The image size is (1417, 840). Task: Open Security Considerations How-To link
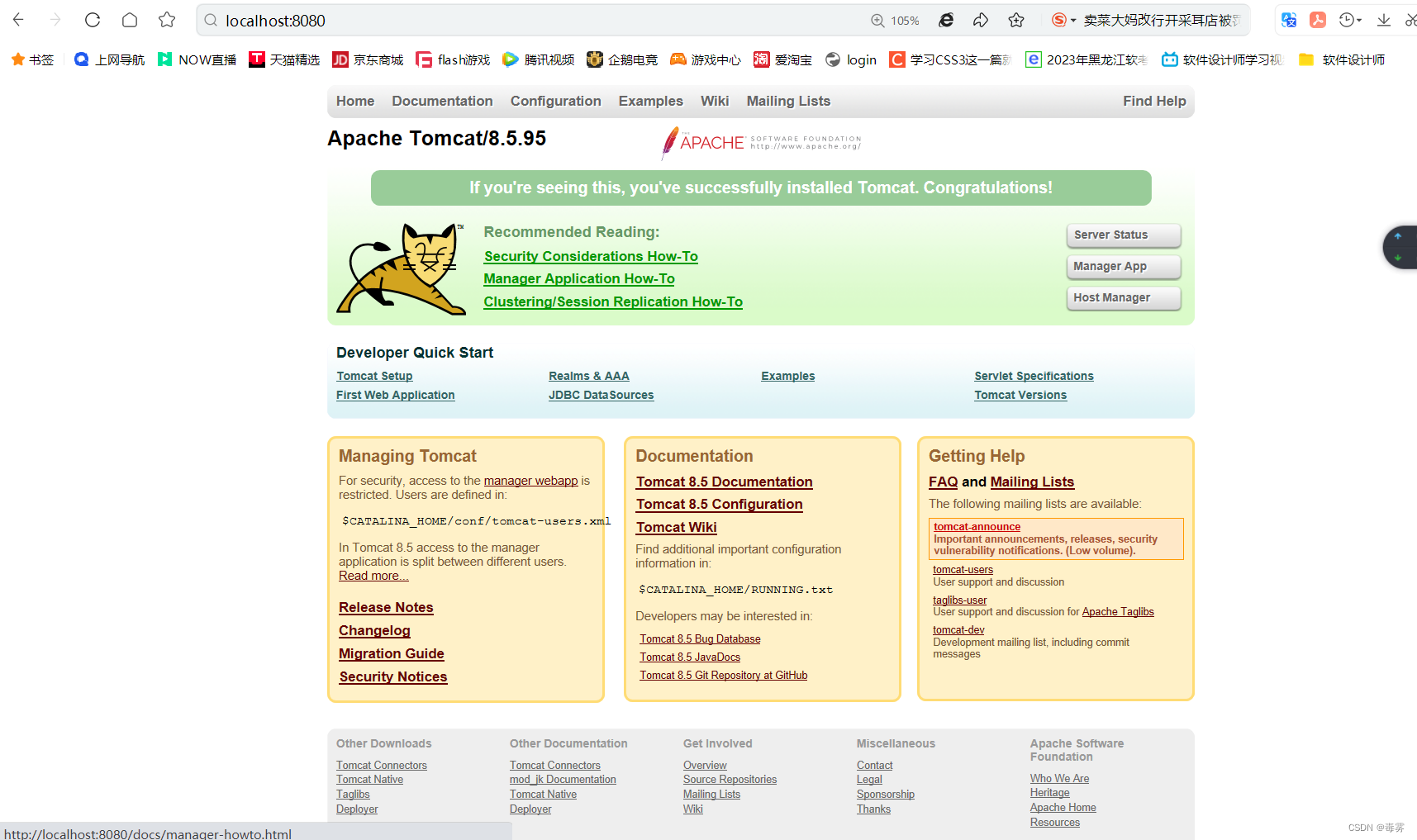tap(590, 256)
